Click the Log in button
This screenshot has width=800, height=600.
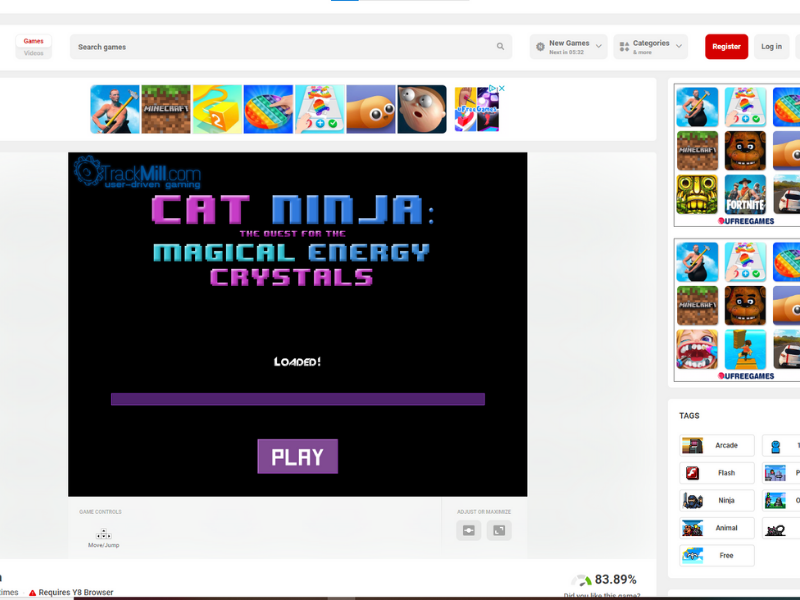click(x=771, y=46)
